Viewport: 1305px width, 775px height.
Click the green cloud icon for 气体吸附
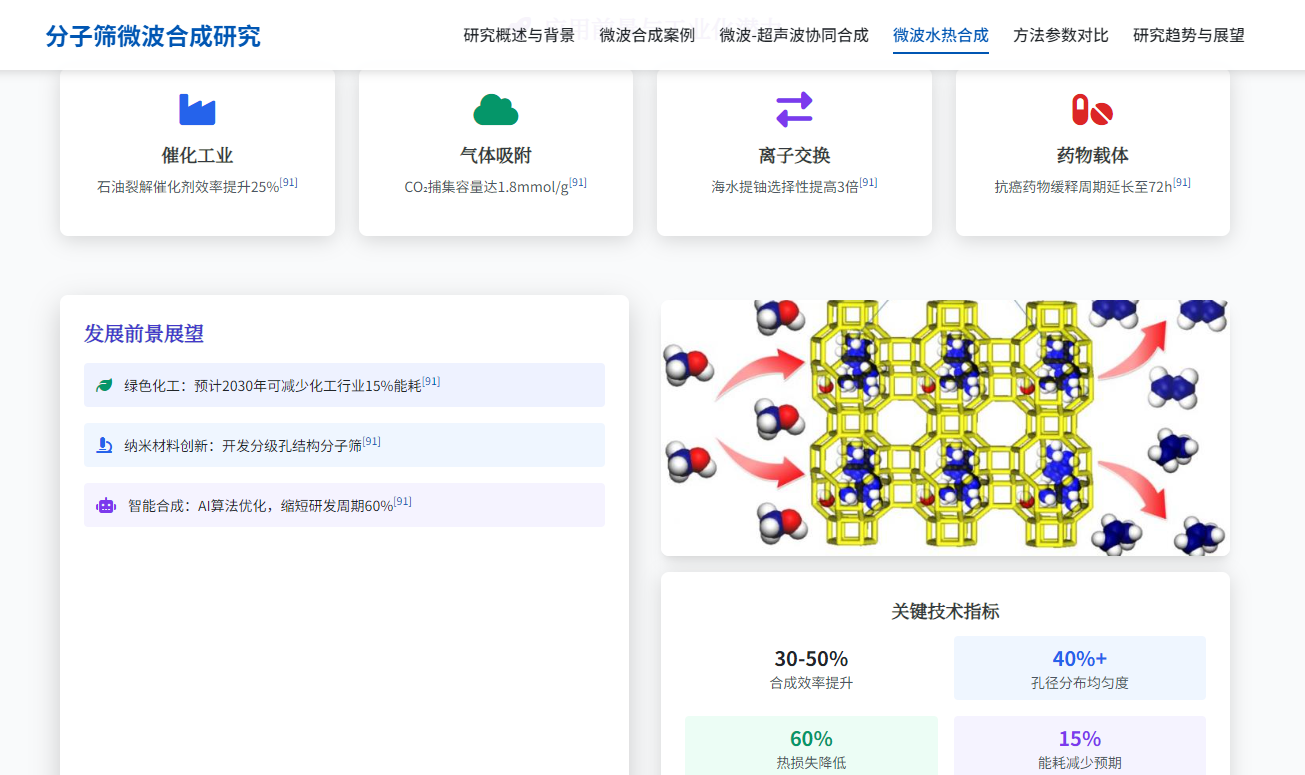(x=495, y=109)
